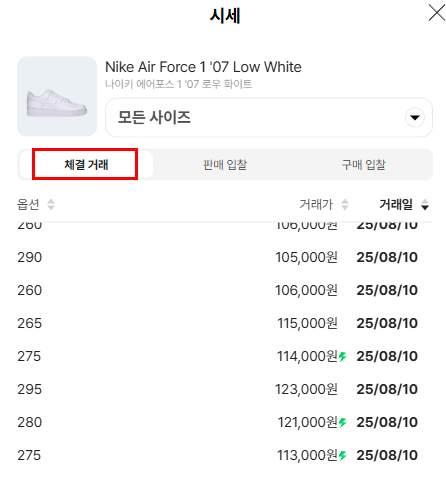Select the 265 row priced 115,000원
446x489 pixels.
click(225, 323)
